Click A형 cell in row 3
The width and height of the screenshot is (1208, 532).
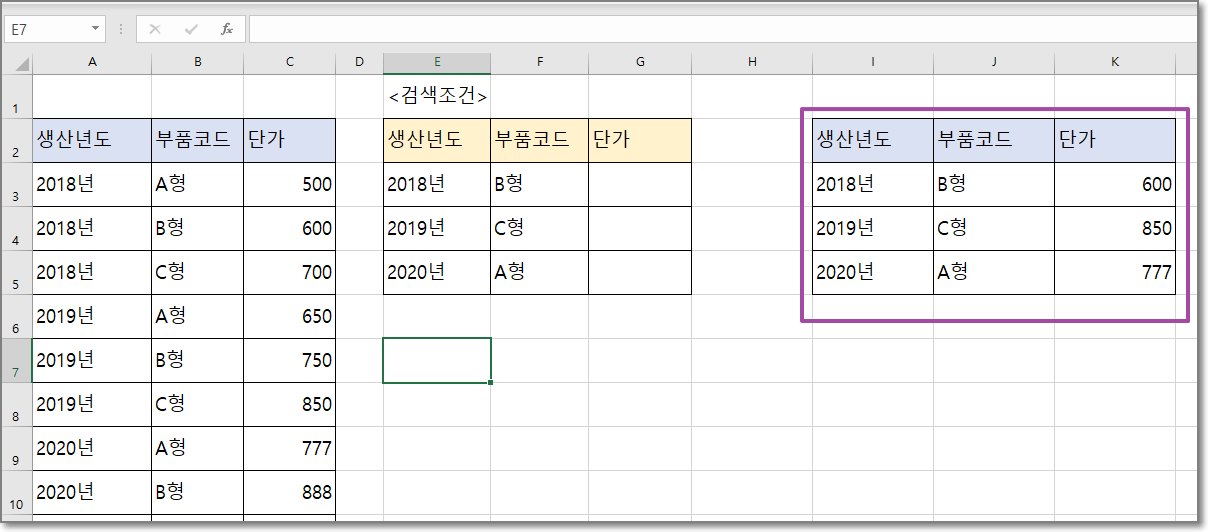[198, 185]
